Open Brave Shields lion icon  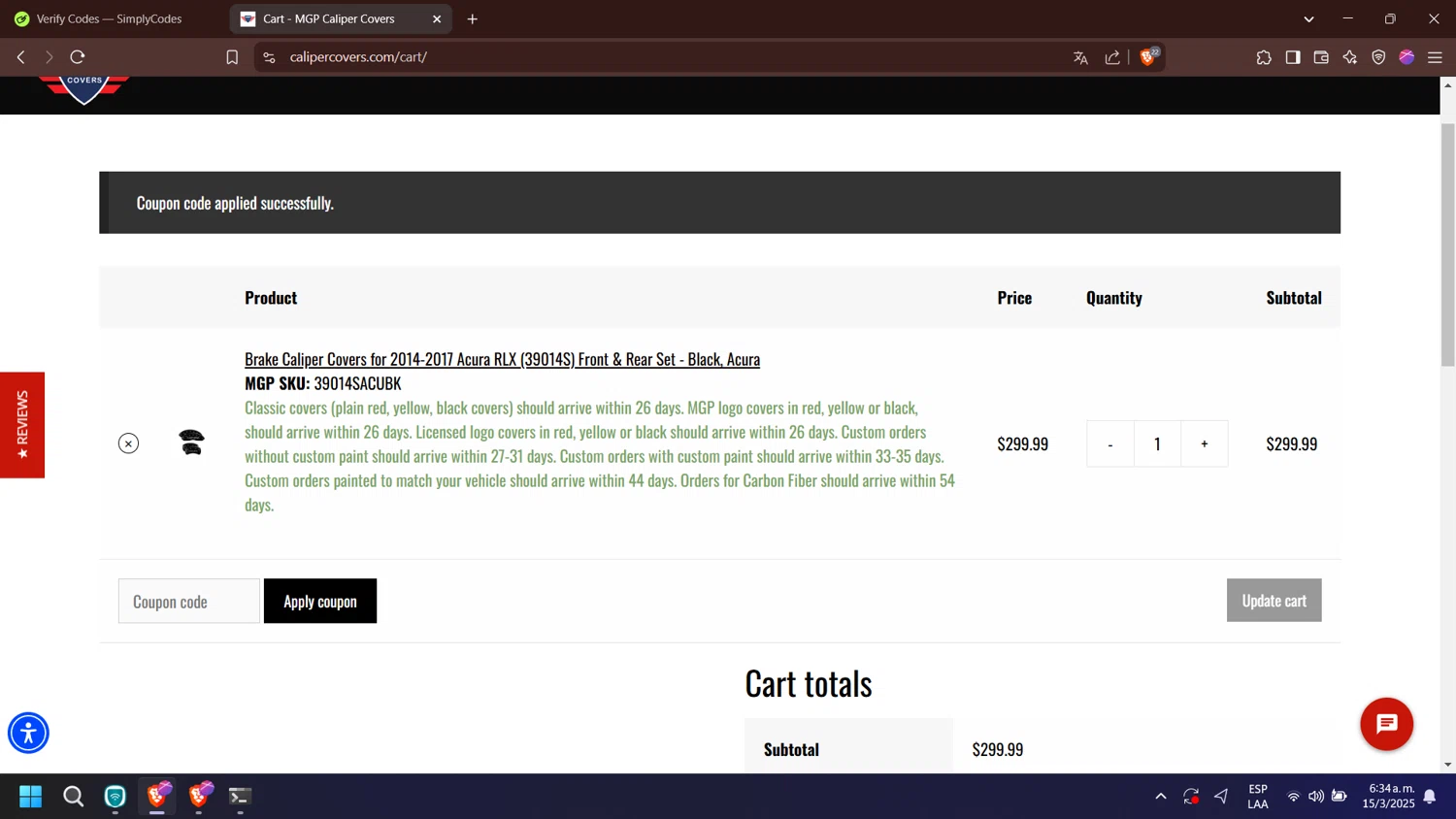tap(1148, 57)
